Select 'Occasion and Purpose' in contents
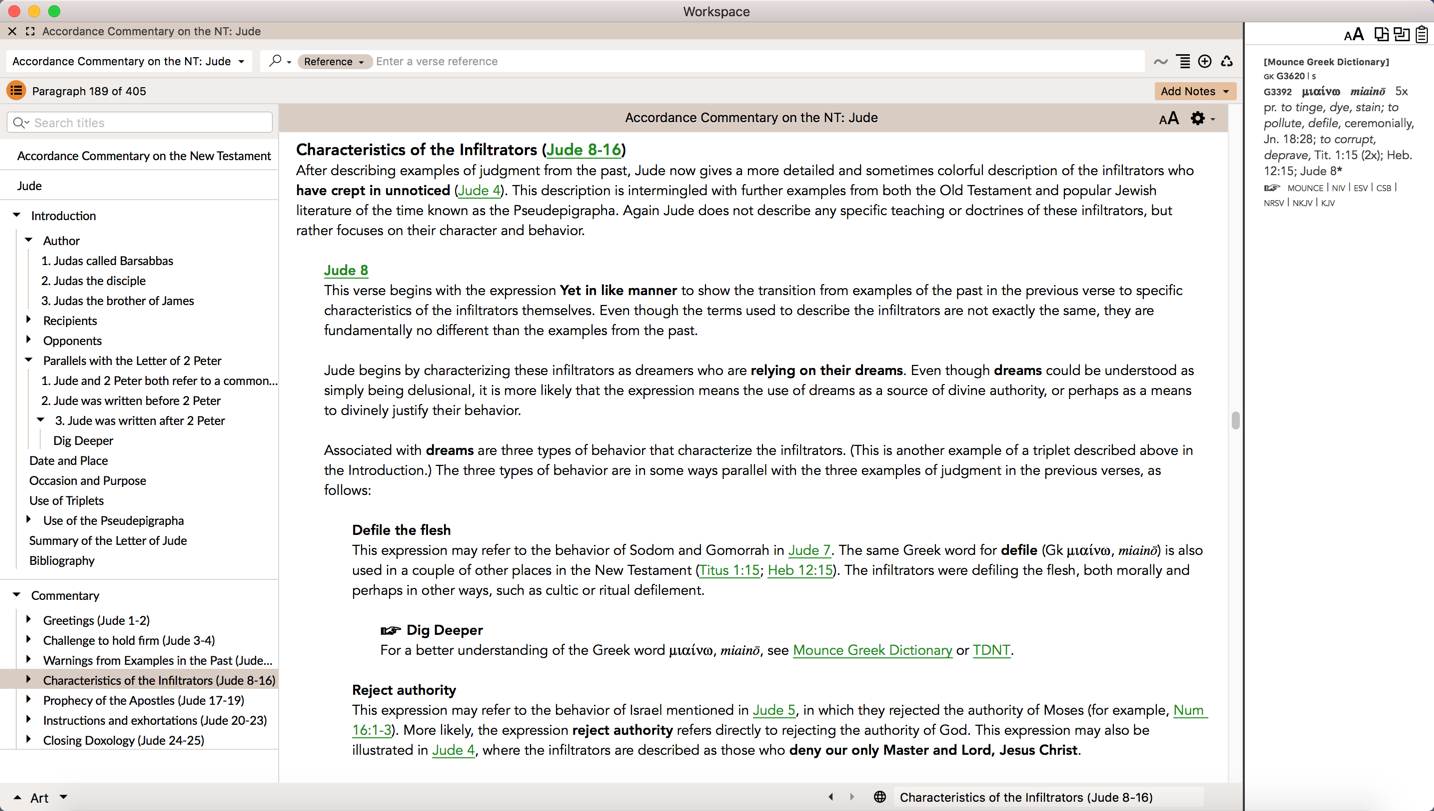The height and width of the screenshot is (811, 1434). click(x=87, y=481)
